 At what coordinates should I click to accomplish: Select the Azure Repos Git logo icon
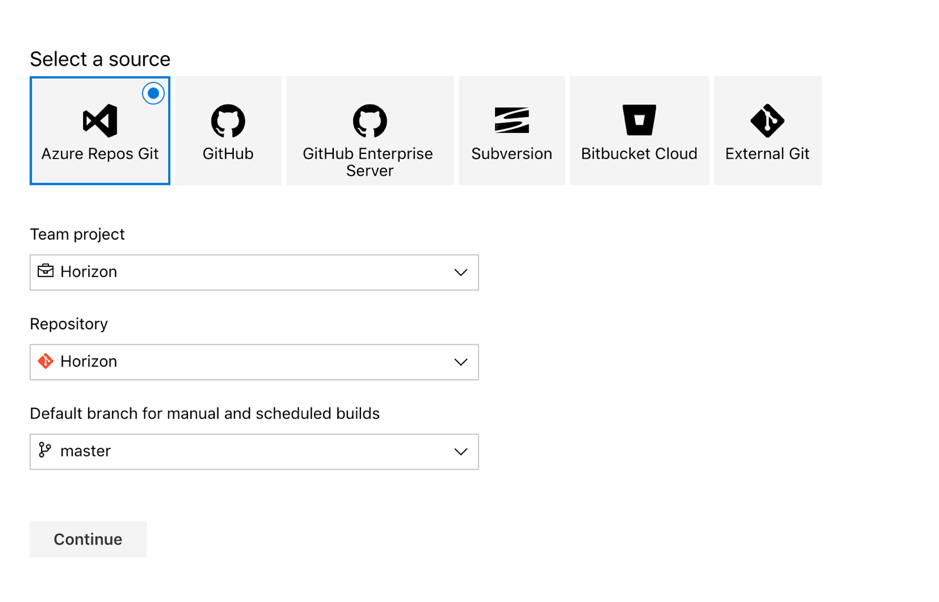pos(100,120)
